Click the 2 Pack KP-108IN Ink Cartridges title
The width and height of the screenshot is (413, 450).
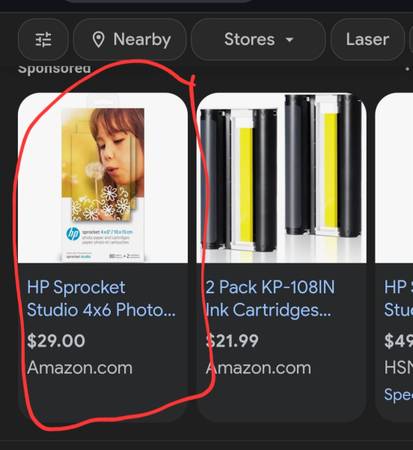point(270,299)
